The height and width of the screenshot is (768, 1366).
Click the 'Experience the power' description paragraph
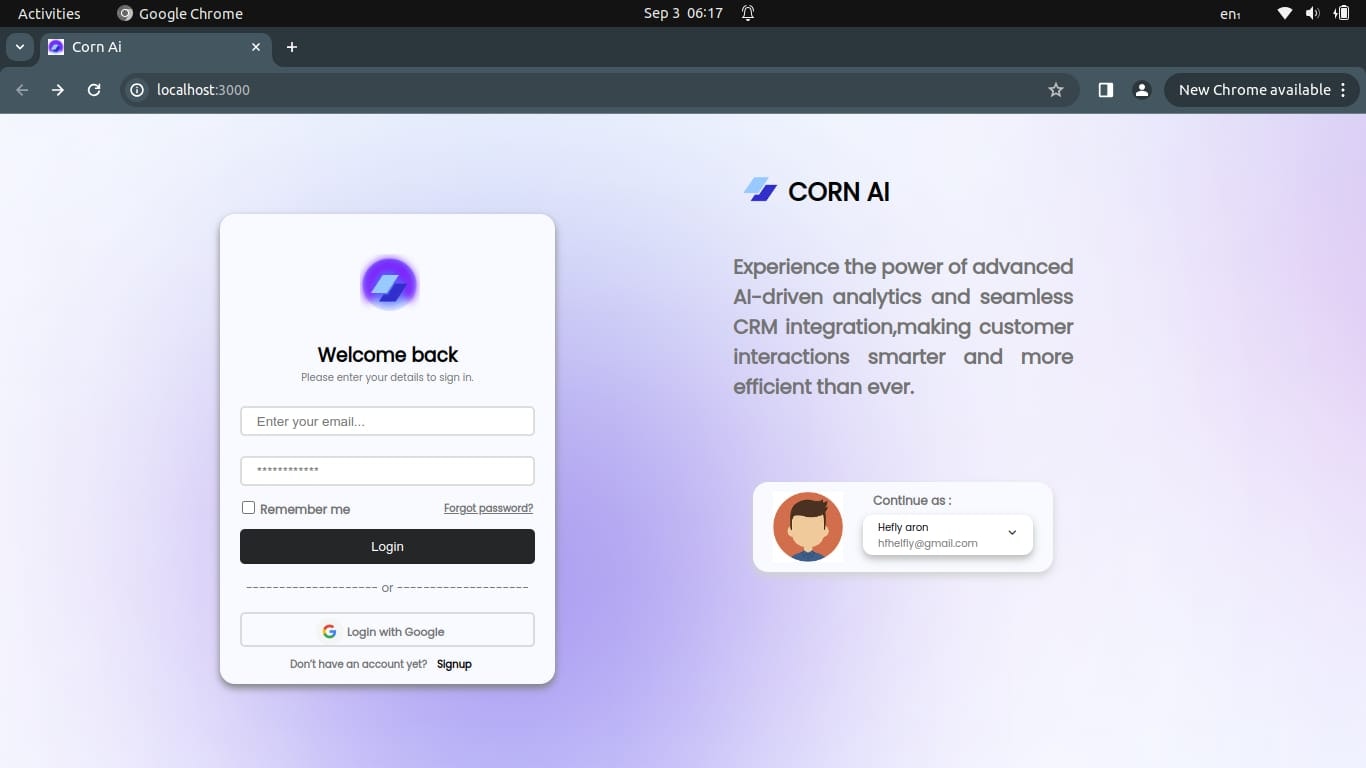click(x=903, y=326)
